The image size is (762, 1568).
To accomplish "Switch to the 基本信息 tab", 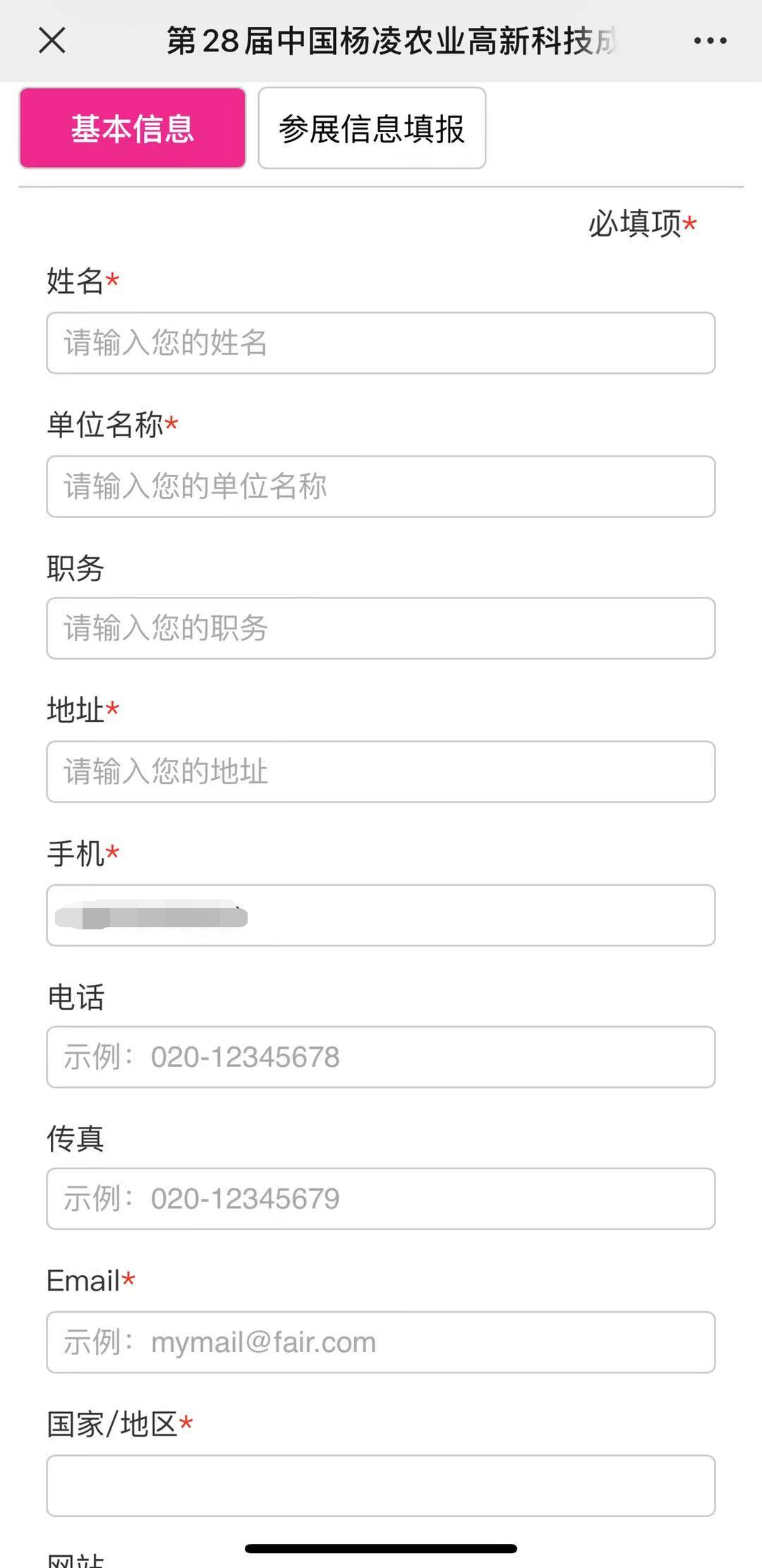I will 133,128.
